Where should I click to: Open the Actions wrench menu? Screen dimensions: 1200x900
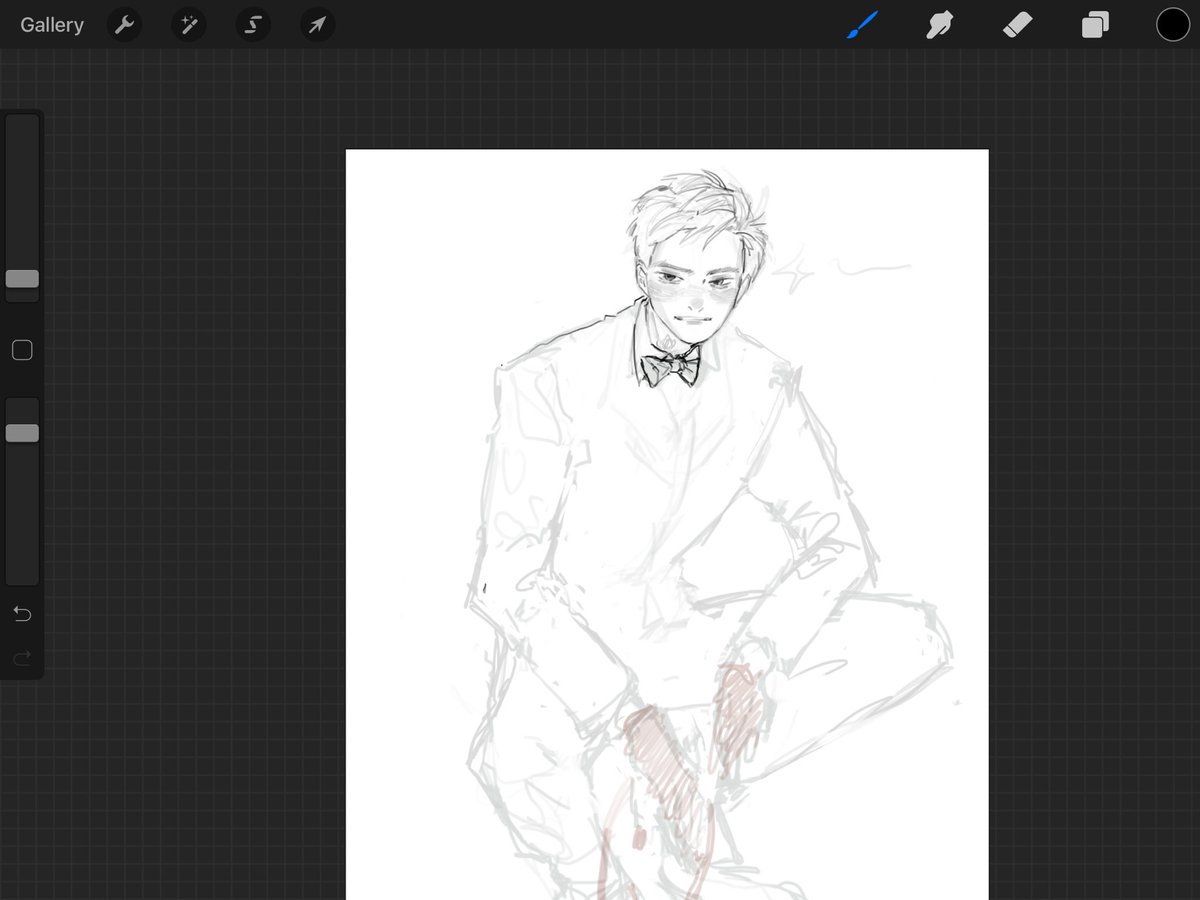(x=124, y=25)
